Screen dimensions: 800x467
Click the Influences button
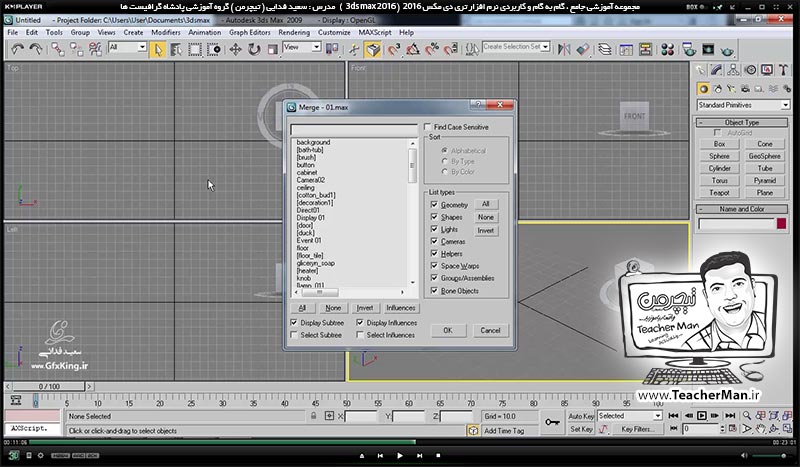click(401, 308)
